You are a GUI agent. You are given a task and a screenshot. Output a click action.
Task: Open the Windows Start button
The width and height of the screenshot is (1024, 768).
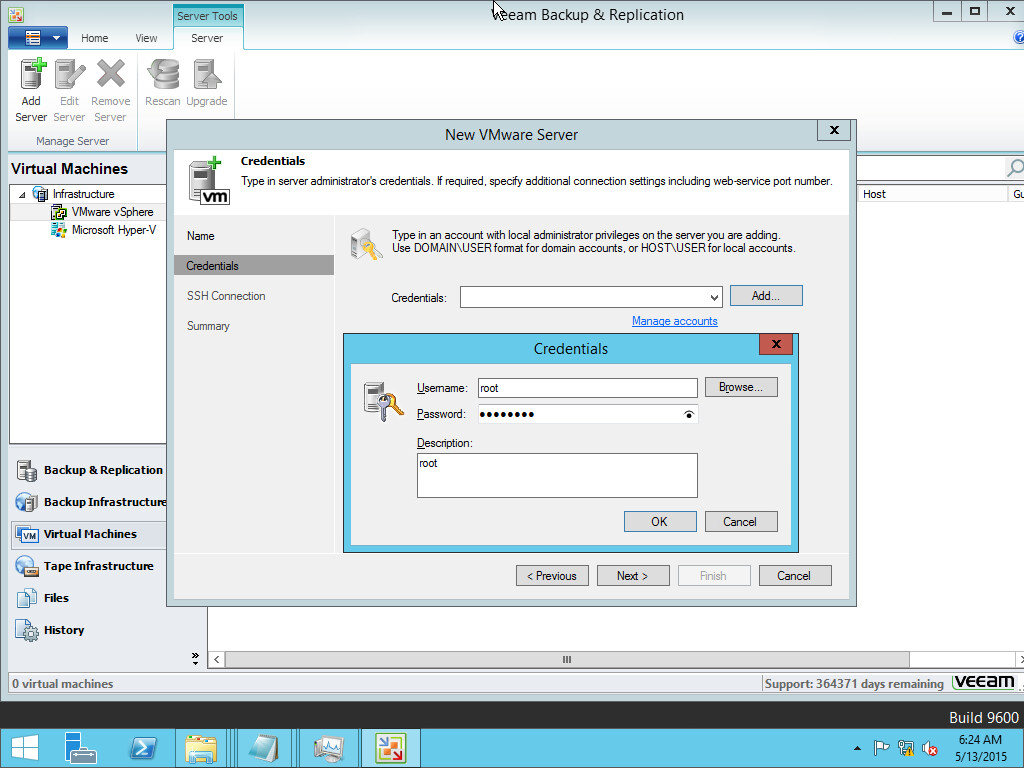click(x=25, y=748)
